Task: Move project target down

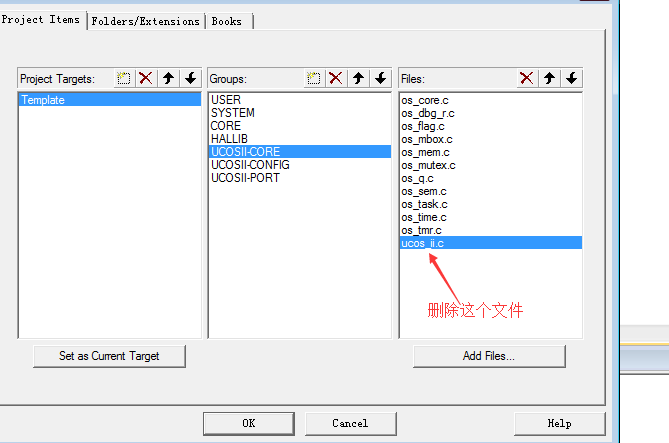Action: pyautogui.click(x=191, y=79)
